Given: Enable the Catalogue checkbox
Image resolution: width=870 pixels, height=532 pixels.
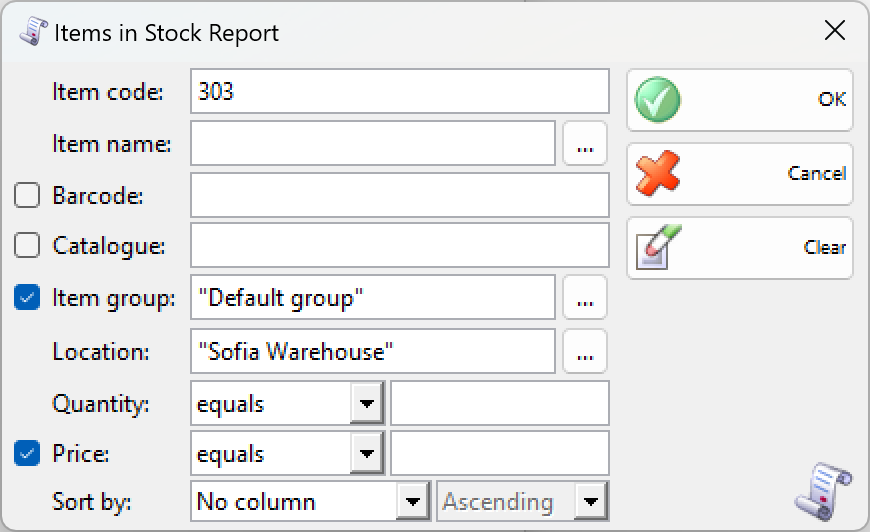Looking at the screenshot, I should coord(27,245).
